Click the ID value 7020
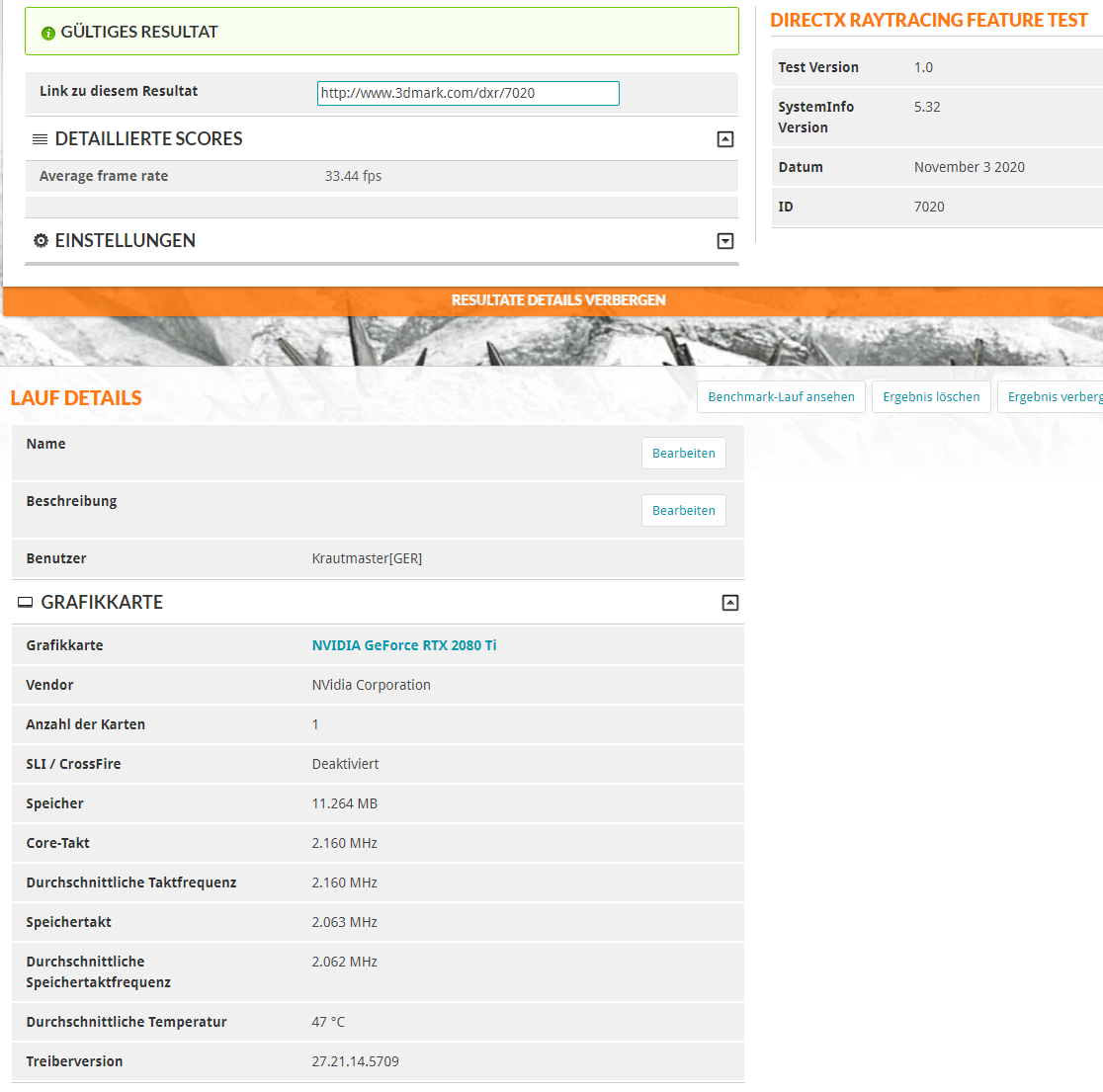This screenshot has height=1092, width=1103. [x=928, y=207]
